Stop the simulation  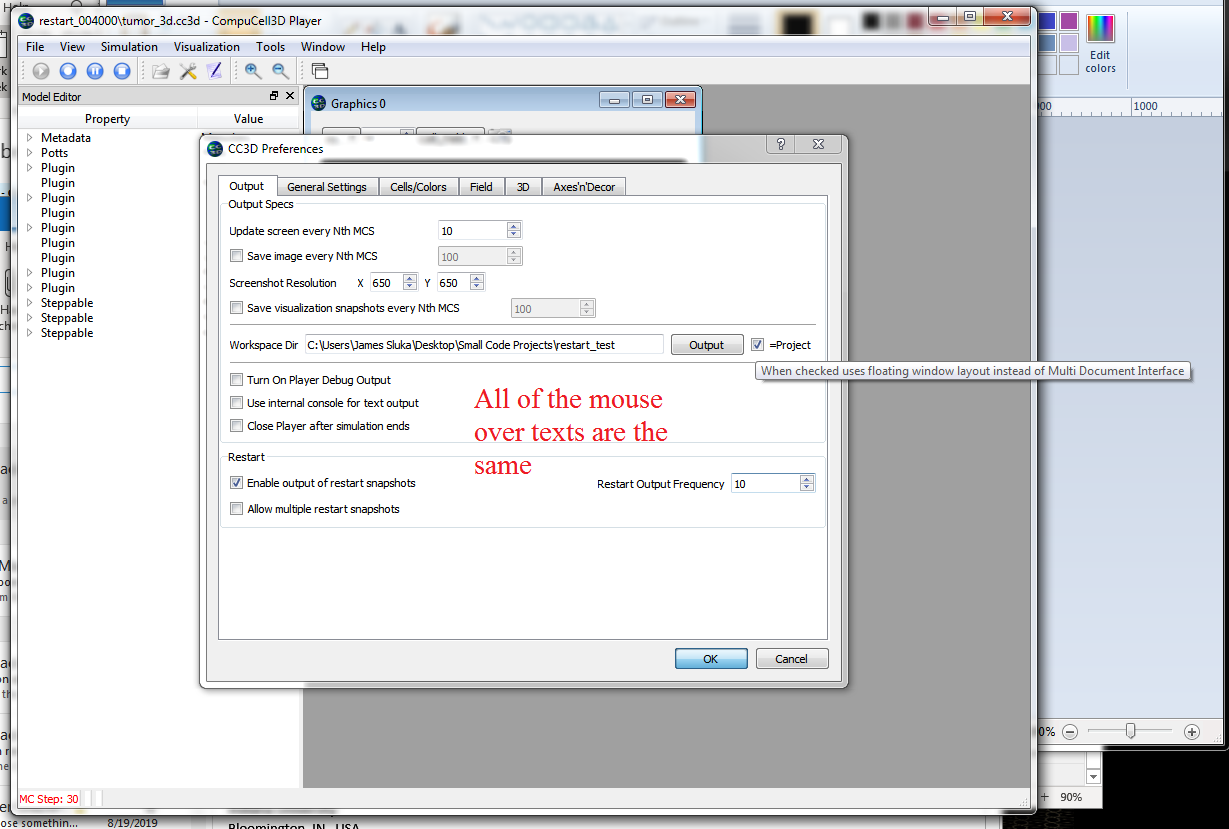pyautogui.click(x=122, y=70)
